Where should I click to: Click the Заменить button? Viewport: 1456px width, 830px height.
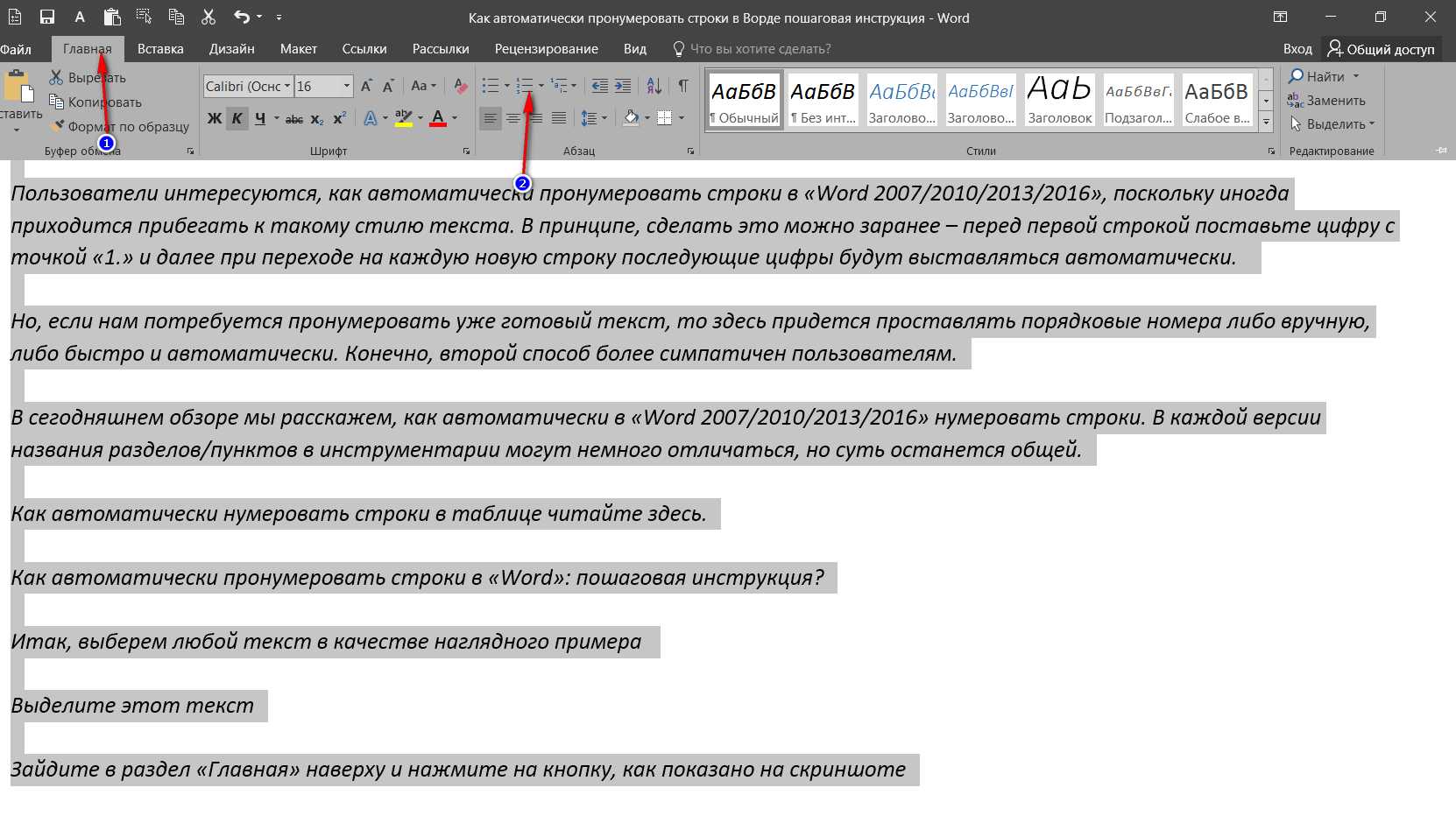point(1326,101)
